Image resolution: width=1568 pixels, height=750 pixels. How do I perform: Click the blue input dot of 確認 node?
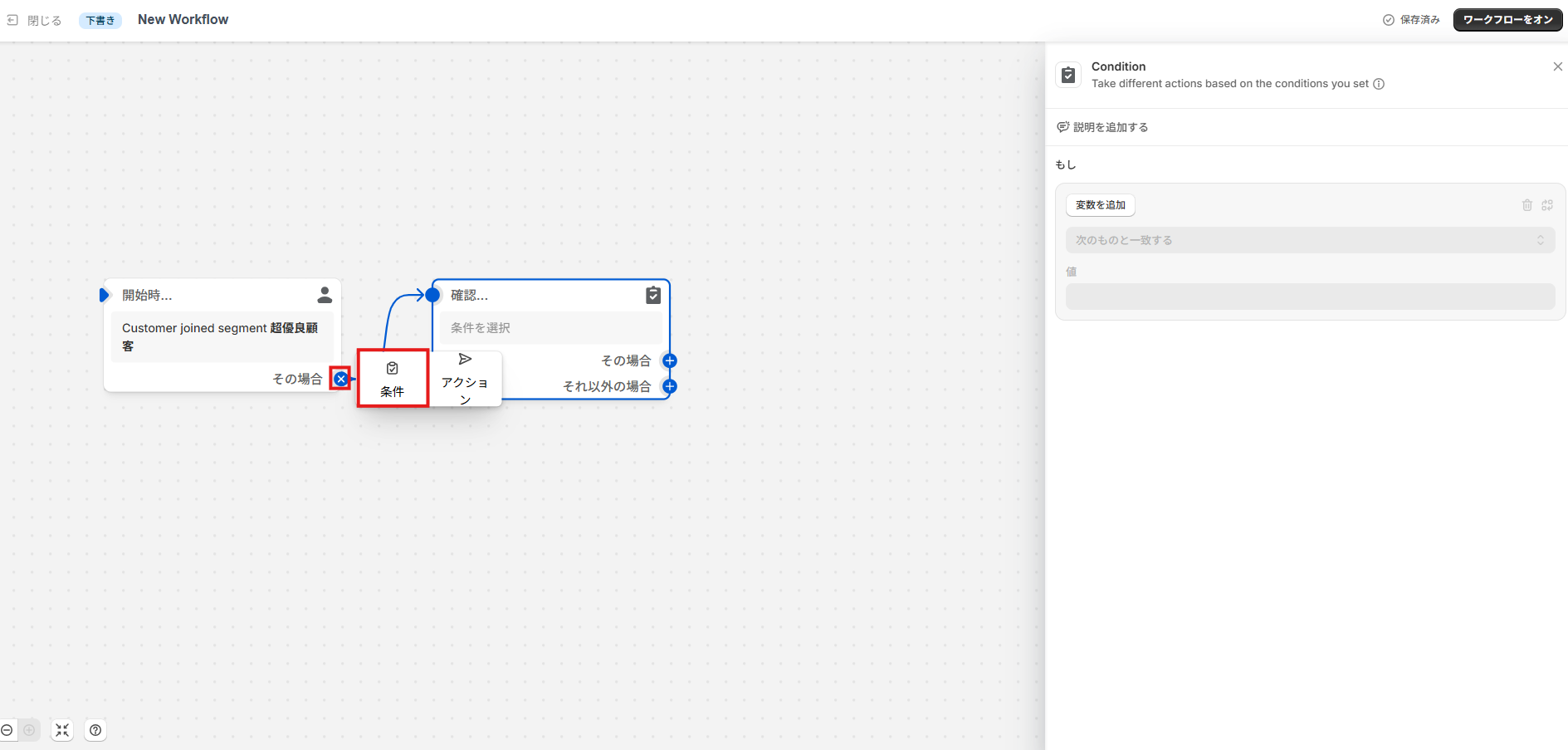click(432, 295)
